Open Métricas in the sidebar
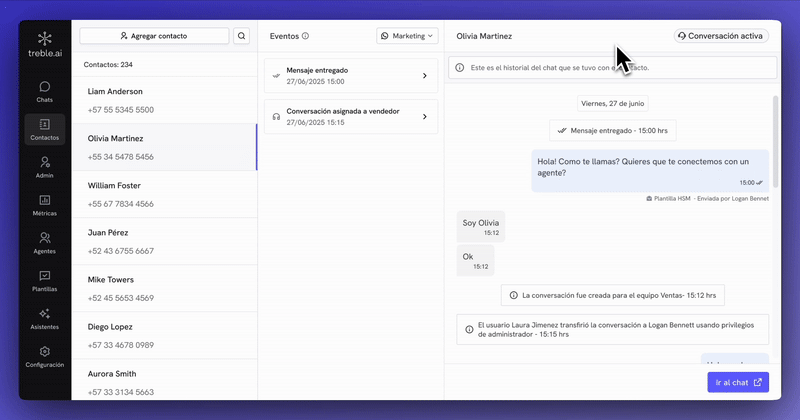Image resolution: width=800 pixels, height=420 pixels. point(44,205)
